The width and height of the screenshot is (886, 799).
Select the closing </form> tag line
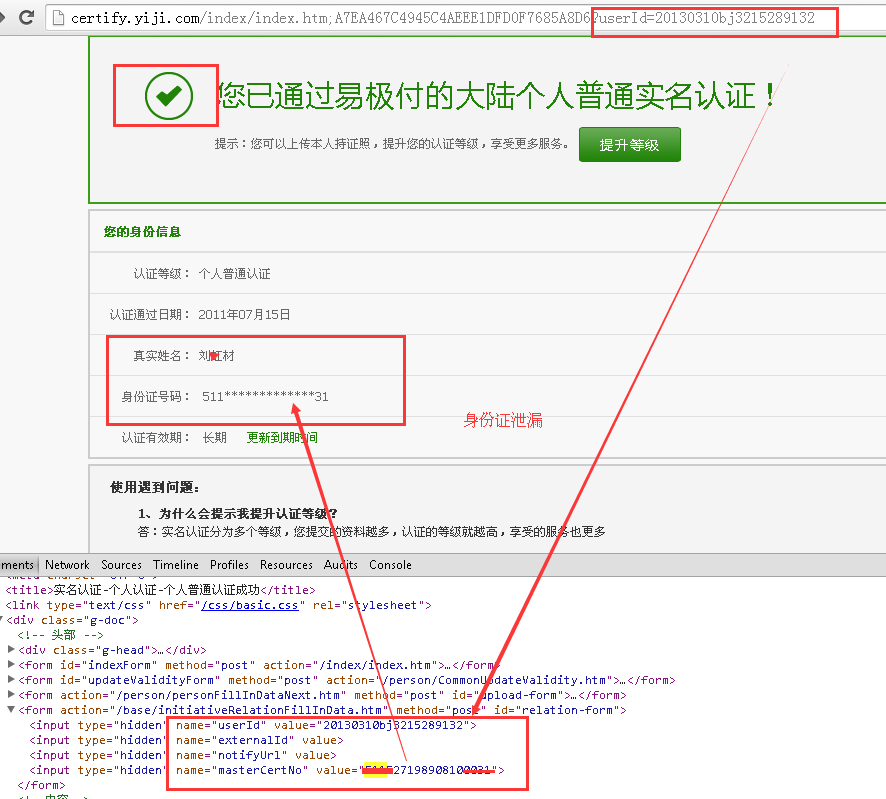tap(41, 785)
